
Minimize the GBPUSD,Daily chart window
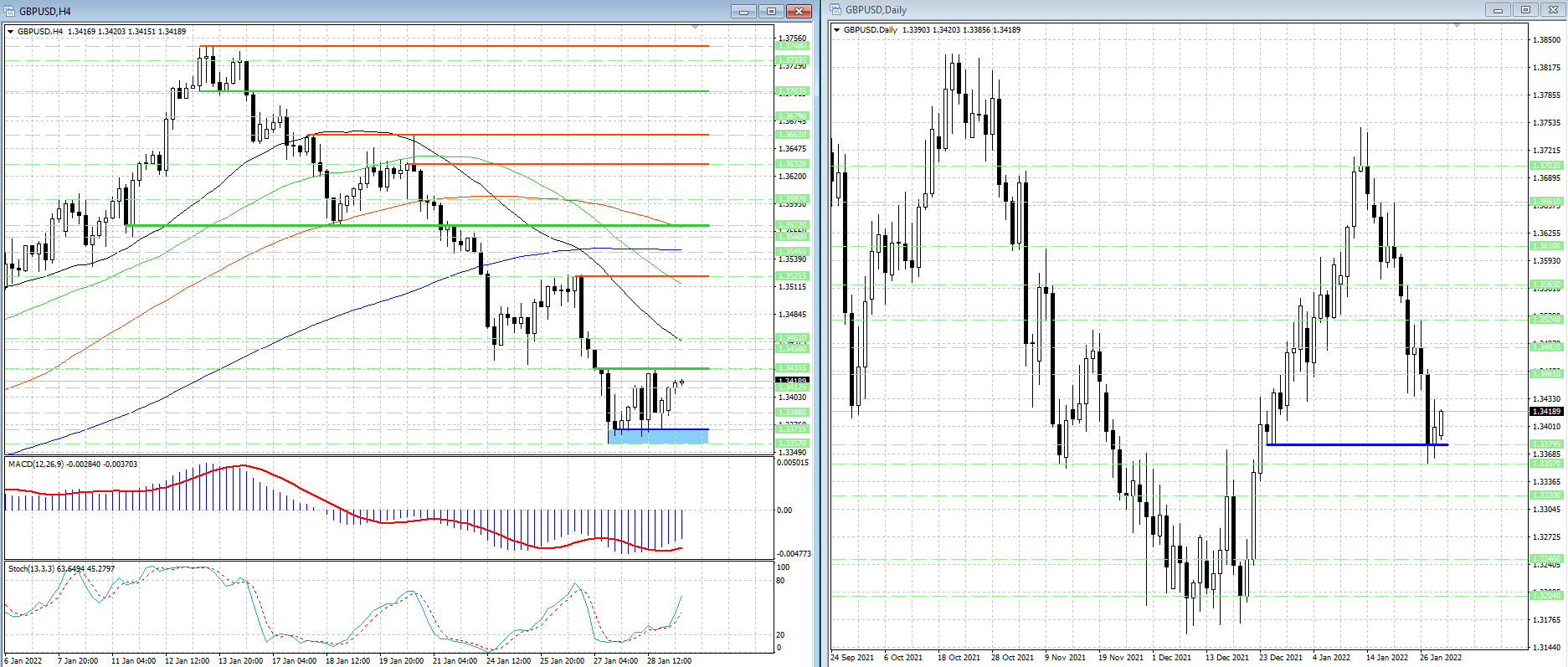coord(1498,10)
